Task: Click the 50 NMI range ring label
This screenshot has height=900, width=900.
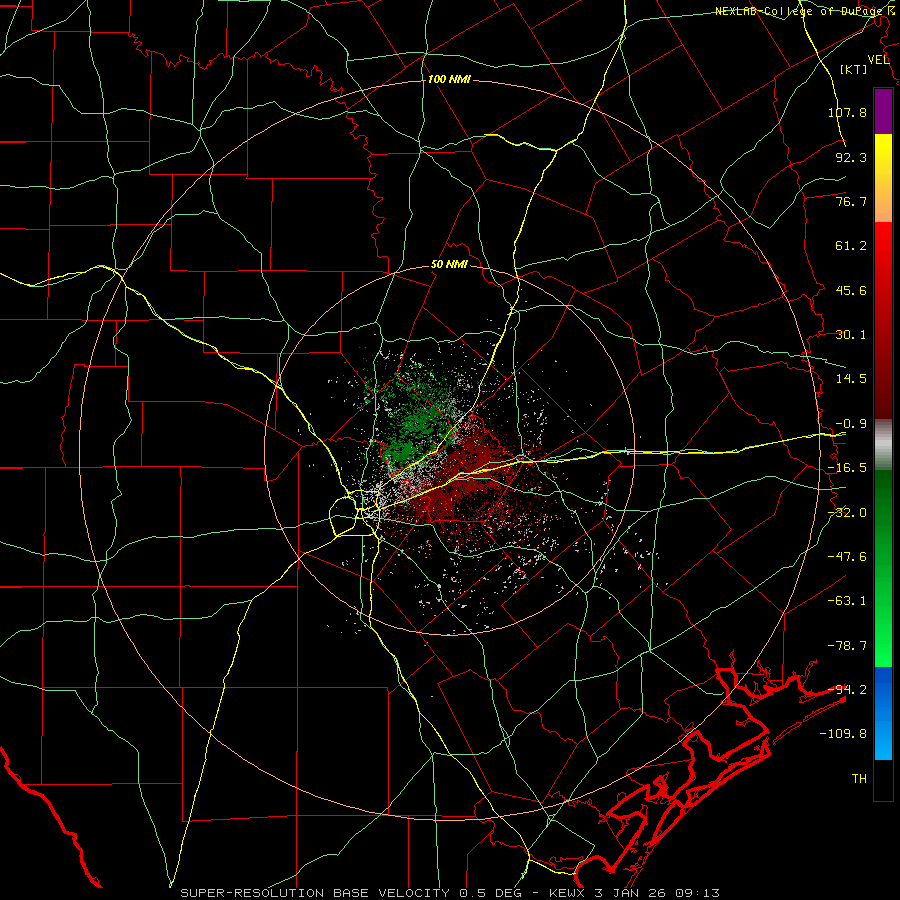Action: click(x=449, y=265)
